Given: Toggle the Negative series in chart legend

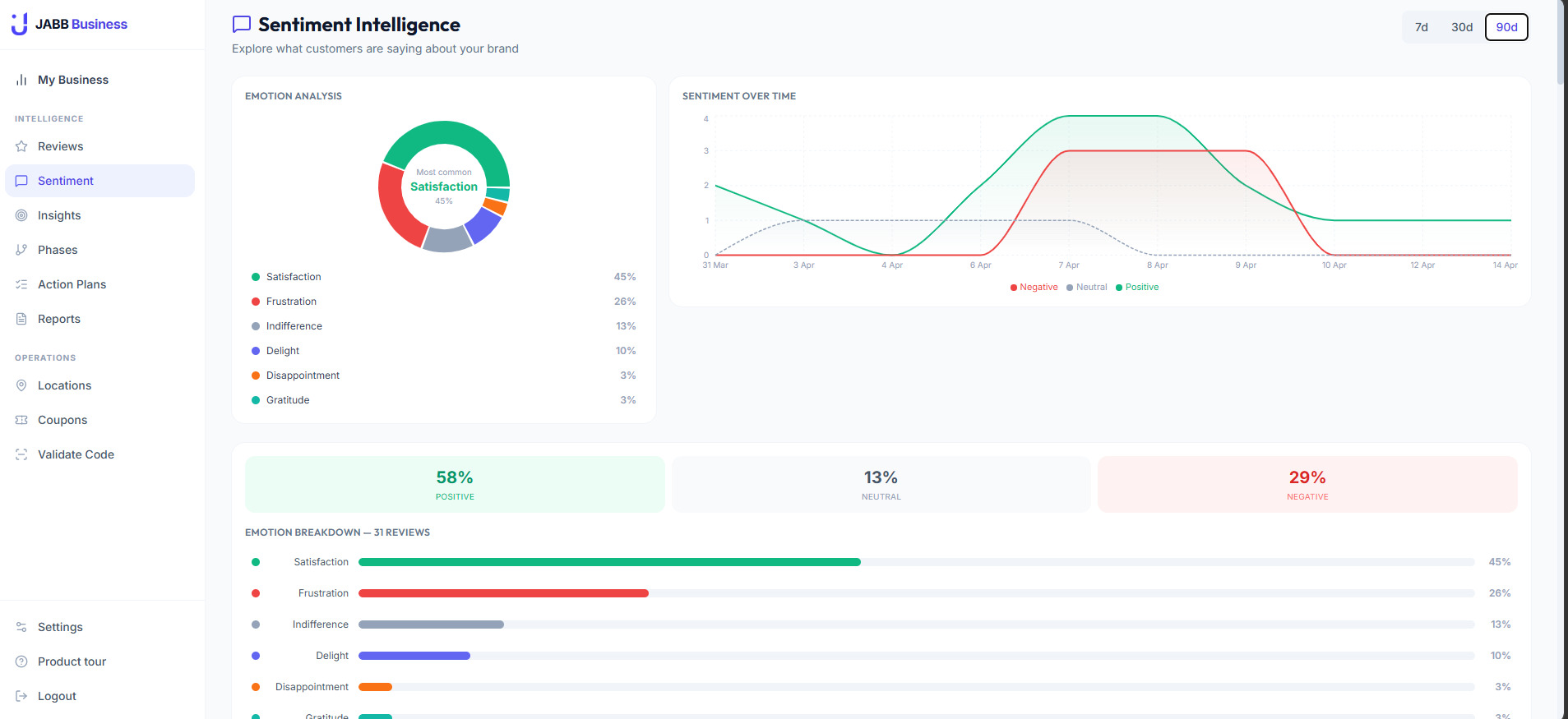Looking at the screenshot, I should click(1034, 287).
